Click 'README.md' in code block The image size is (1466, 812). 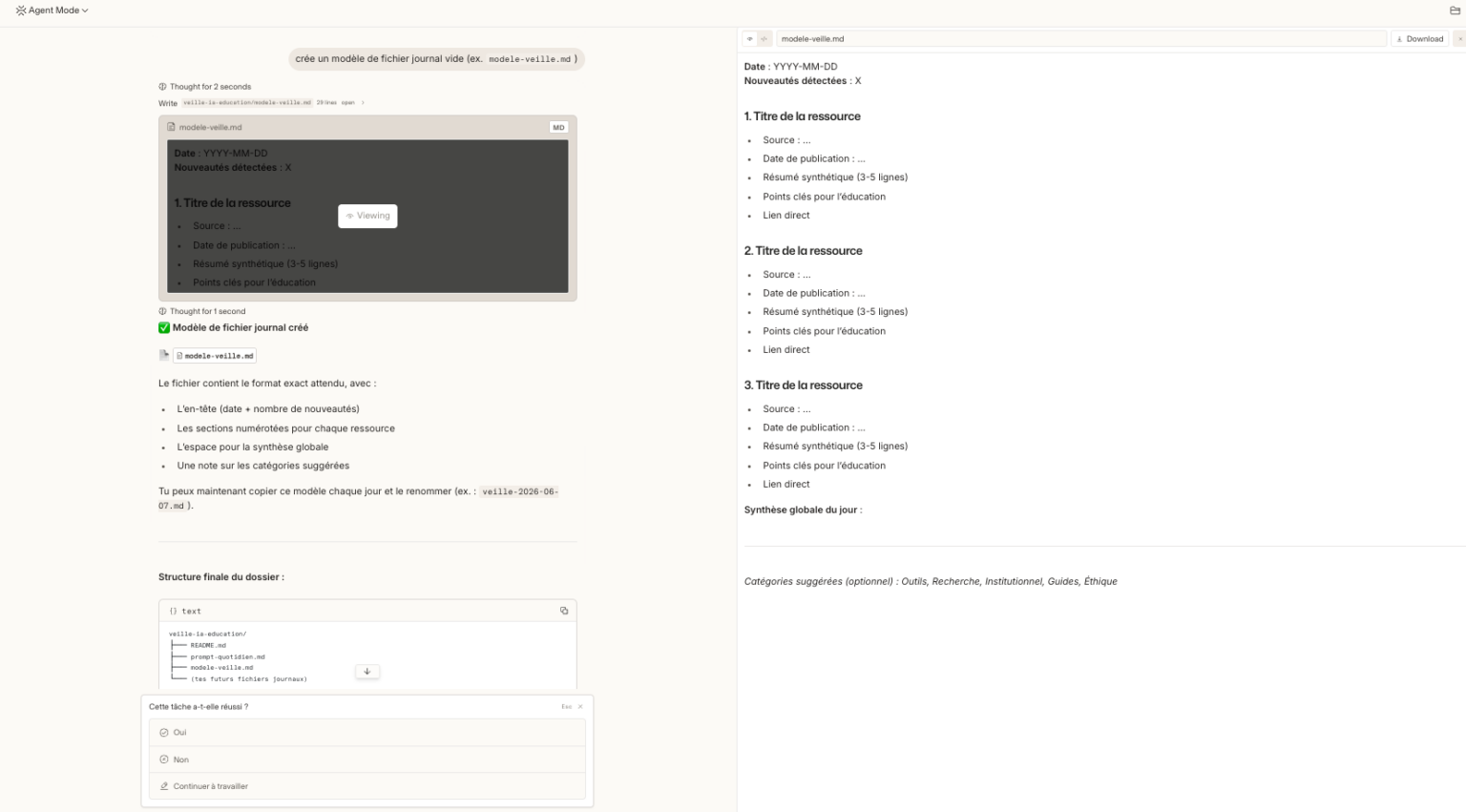point(208,645)
